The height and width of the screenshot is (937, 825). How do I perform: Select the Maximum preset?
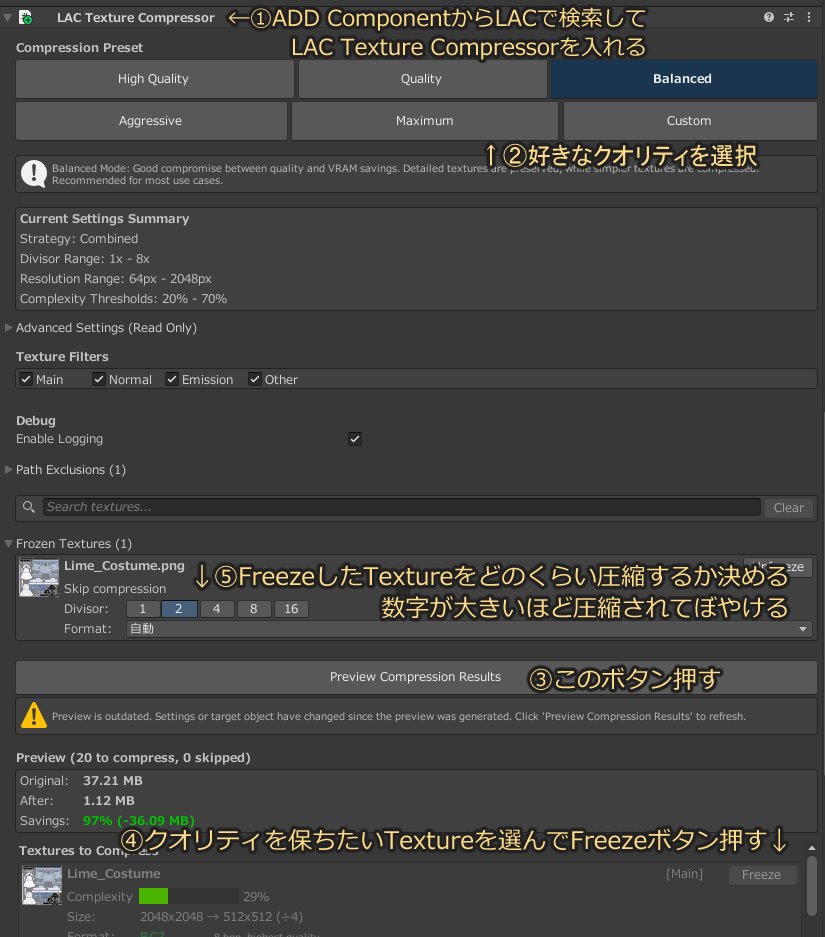(424, 121)
